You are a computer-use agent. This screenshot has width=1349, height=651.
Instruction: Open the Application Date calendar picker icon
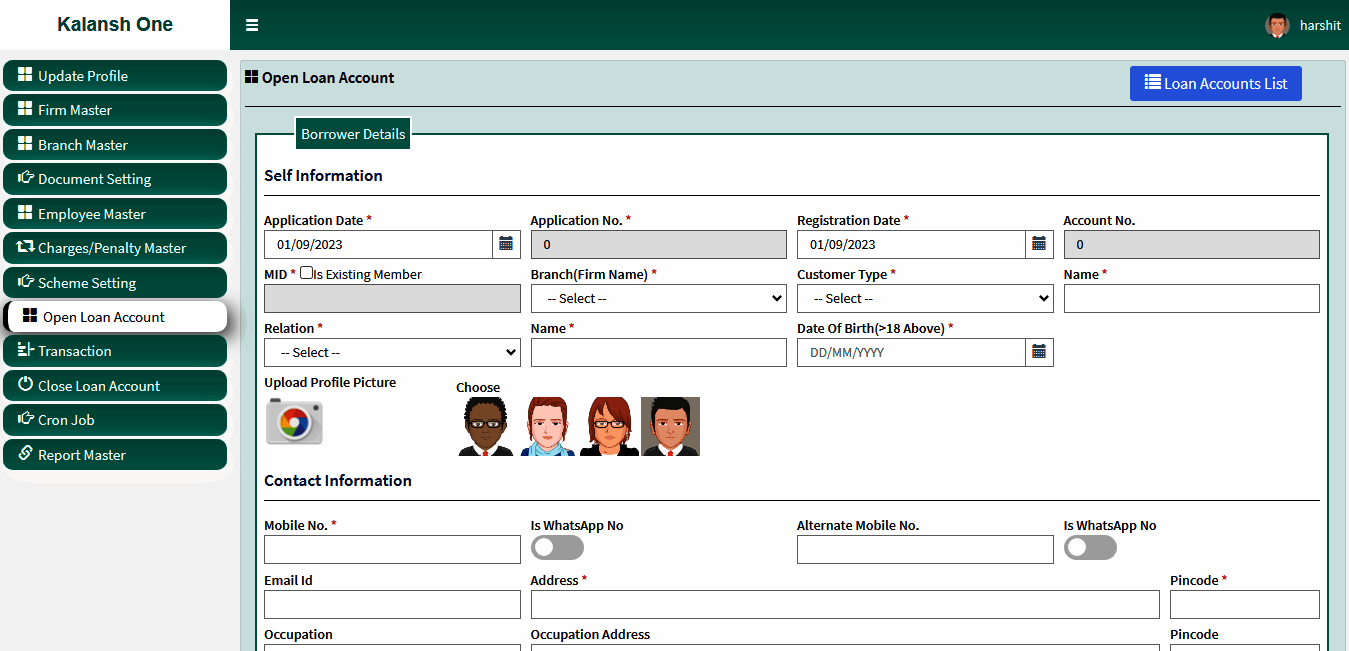tap(506, 244)
